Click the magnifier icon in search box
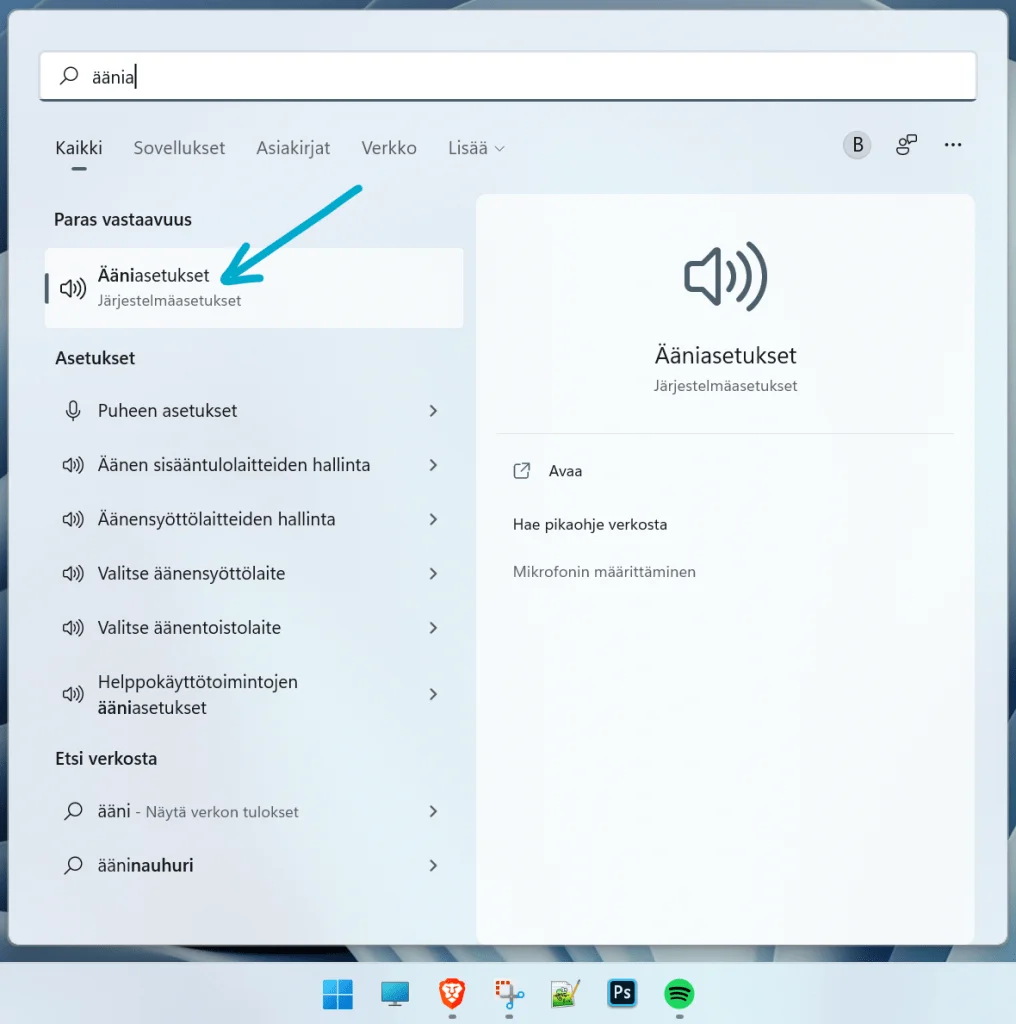 69,76
